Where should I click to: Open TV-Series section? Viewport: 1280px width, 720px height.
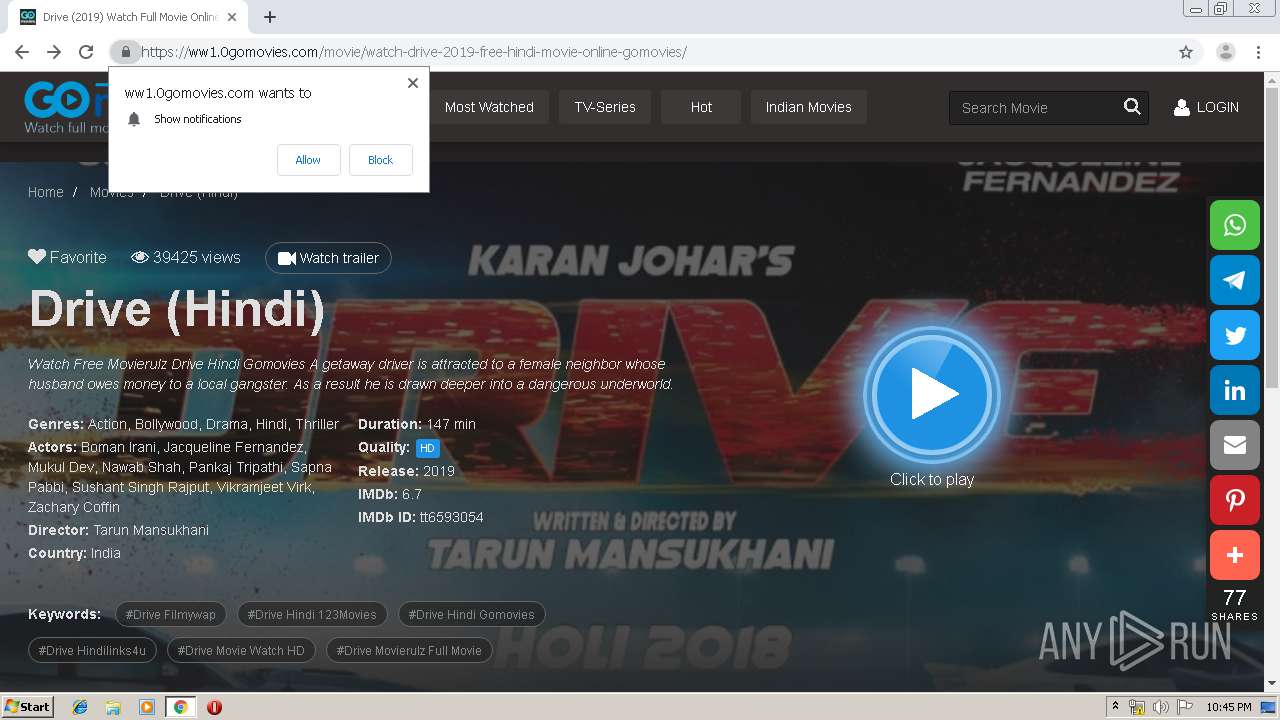click(x=605, y=107)
